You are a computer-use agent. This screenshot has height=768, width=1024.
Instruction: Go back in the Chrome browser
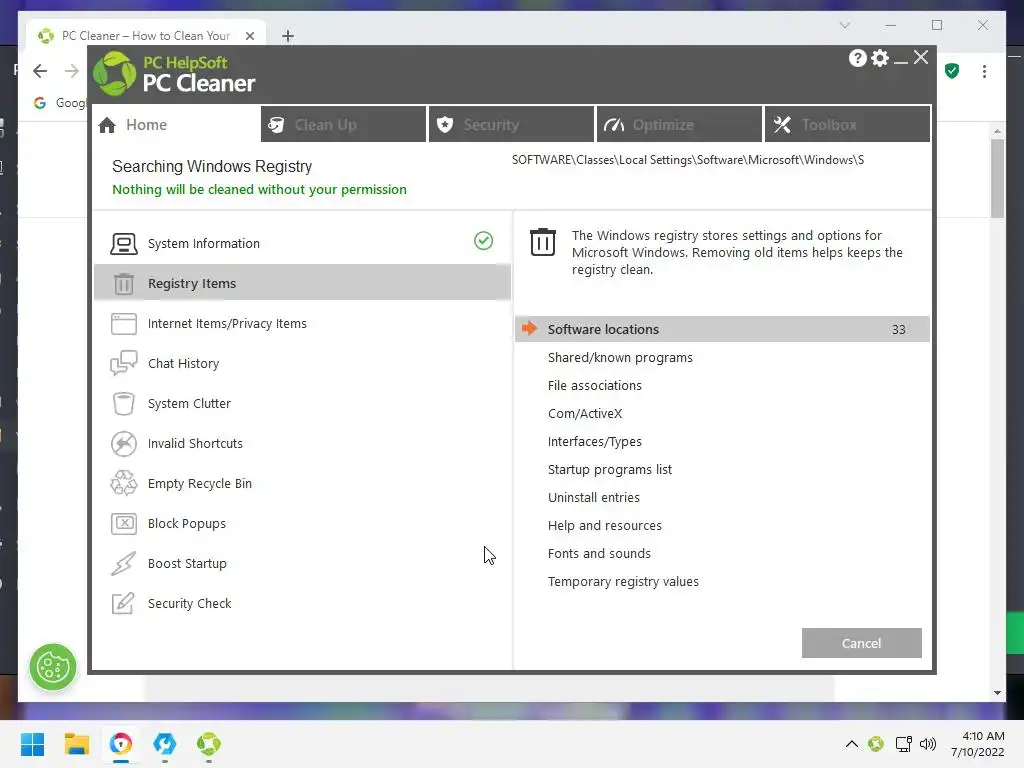[40, 71]
